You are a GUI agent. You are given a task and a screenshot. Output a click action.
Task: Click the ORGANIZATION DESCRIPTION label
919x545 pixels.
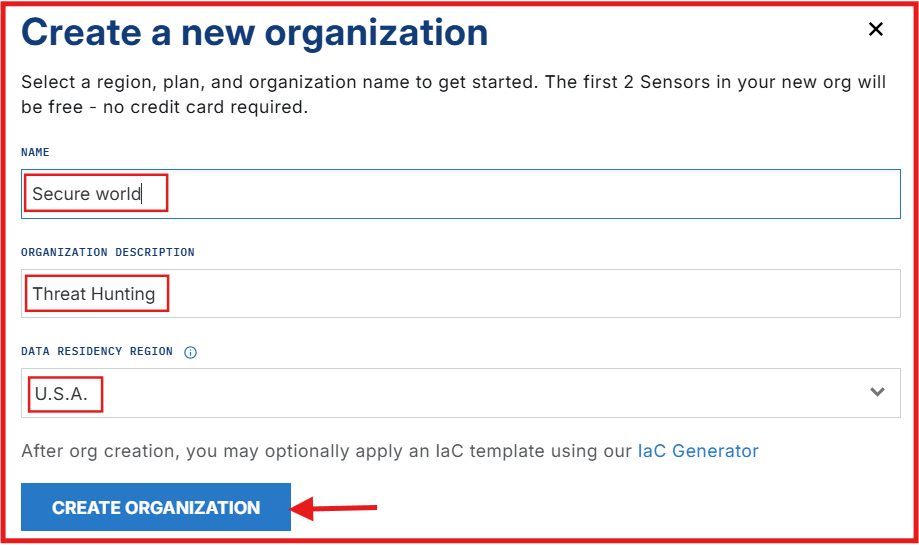(x=108, y=252)
